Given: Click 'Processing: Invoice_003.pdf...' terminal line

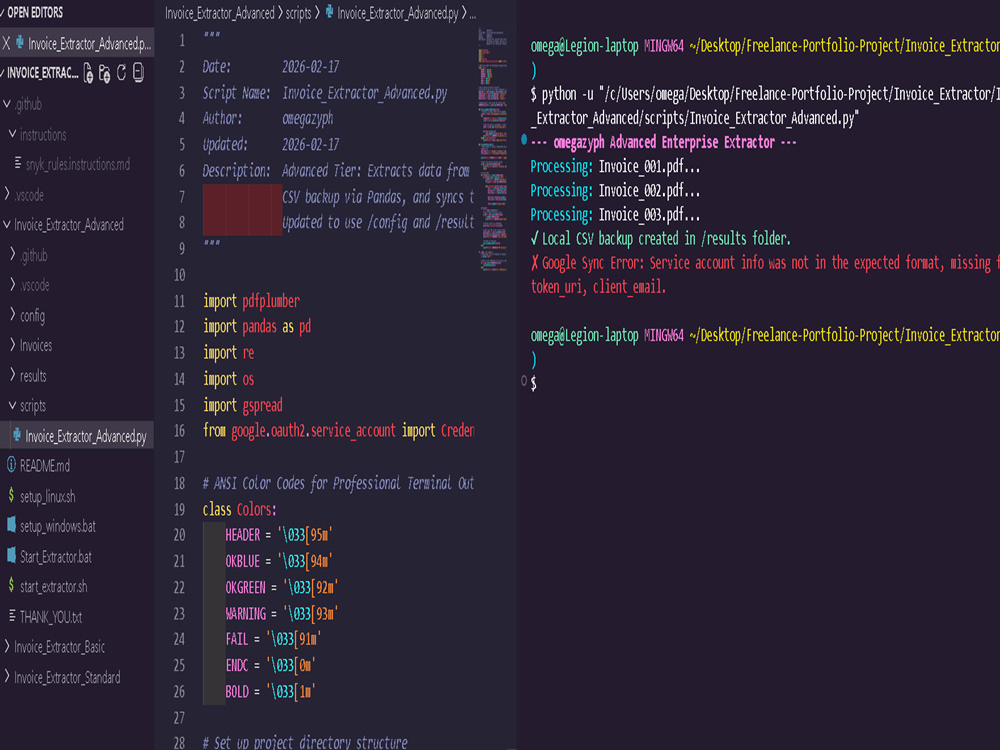Looking at the screenshot, I should [x=615, y=215].
